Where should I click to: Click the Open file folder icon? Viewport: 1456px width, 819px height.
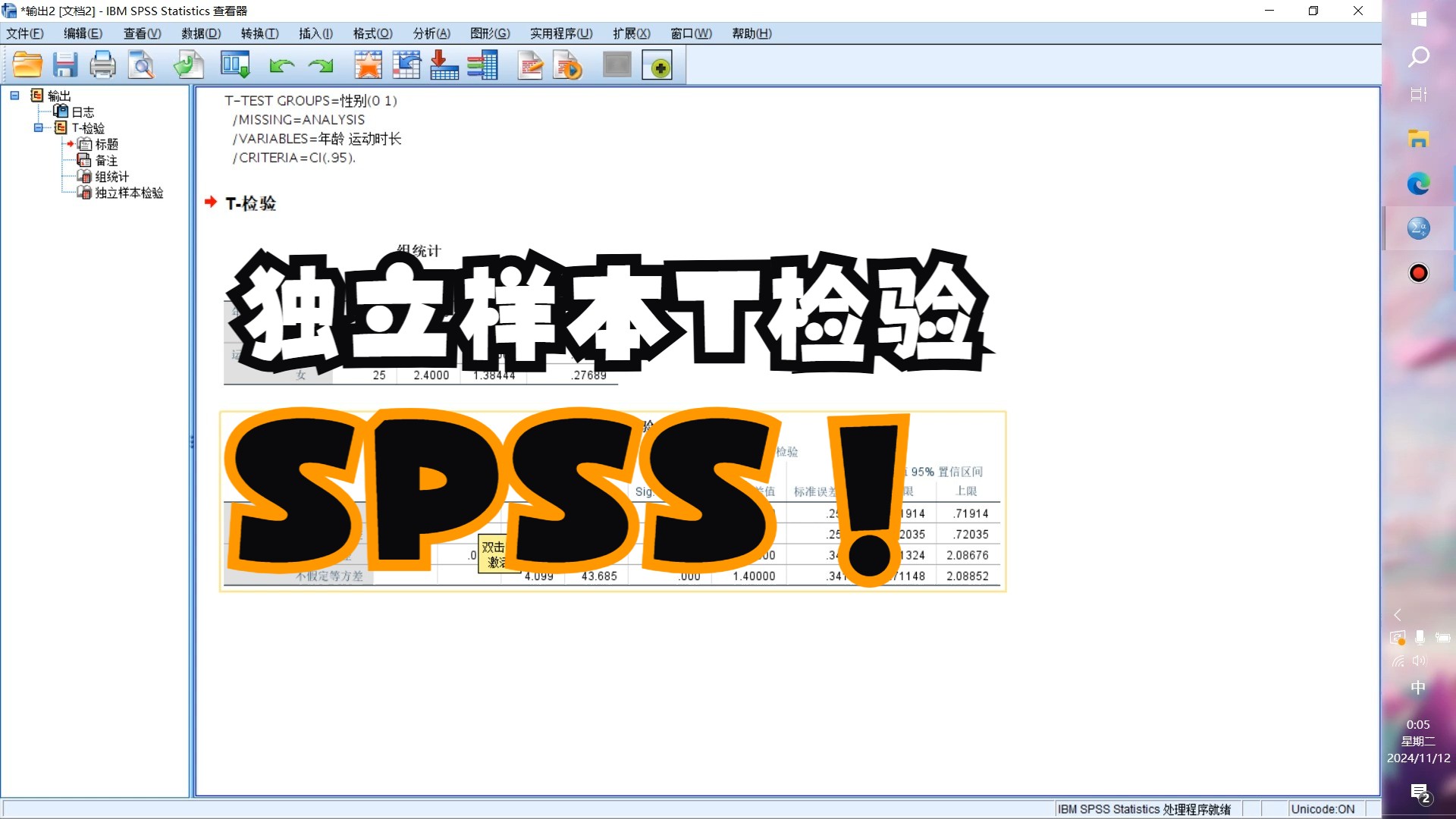point(27,65)
